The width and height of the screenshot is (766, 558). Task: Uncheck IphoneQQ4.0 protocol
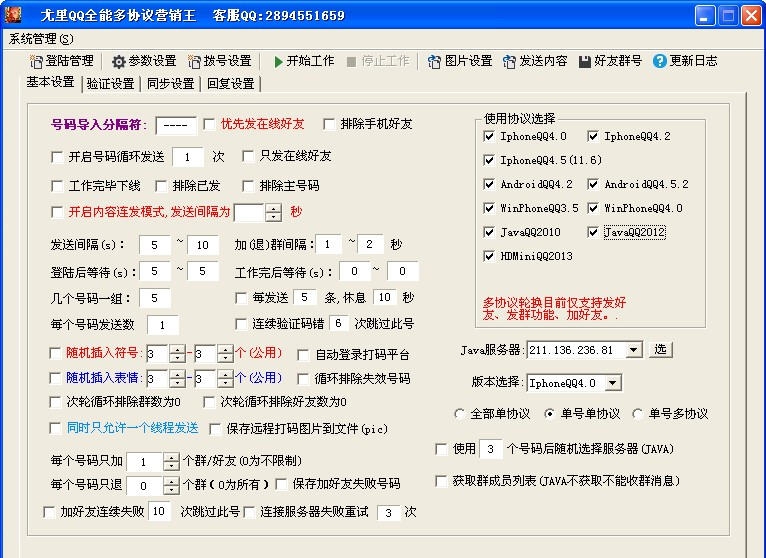pyautogui.click(x=489, y=136)
